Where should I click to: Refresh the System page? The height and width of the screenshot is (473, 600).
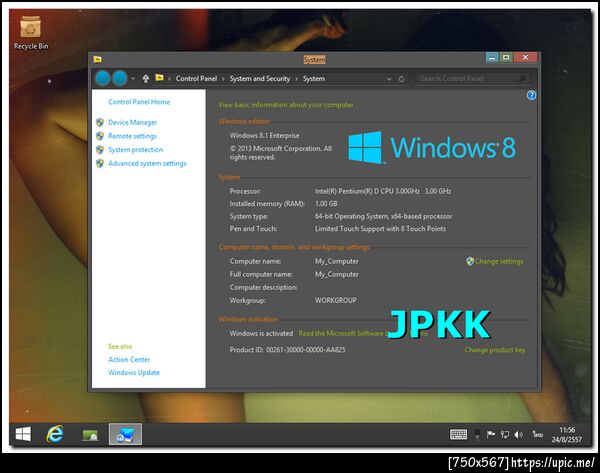click(x=401, y=79)
